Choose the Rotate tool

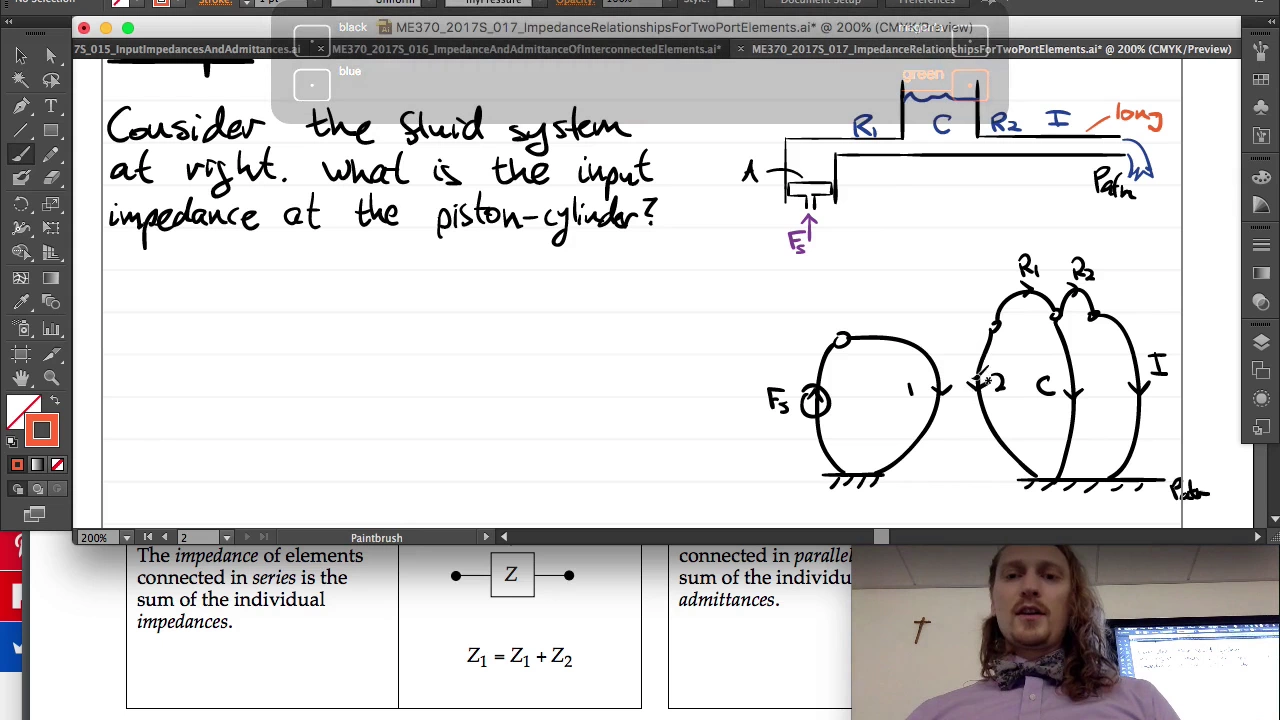click(21, 204)
